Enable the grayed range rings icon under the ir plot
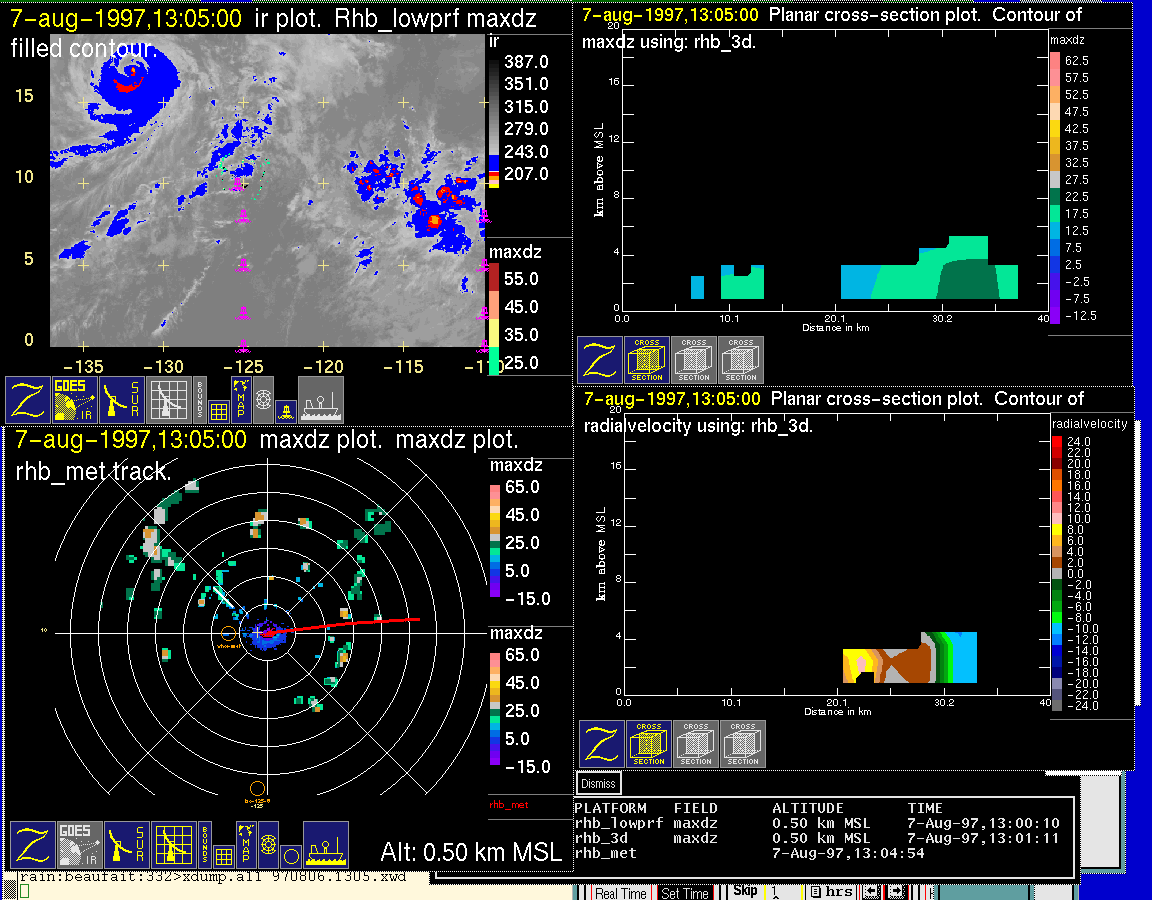 pos(263,398)
